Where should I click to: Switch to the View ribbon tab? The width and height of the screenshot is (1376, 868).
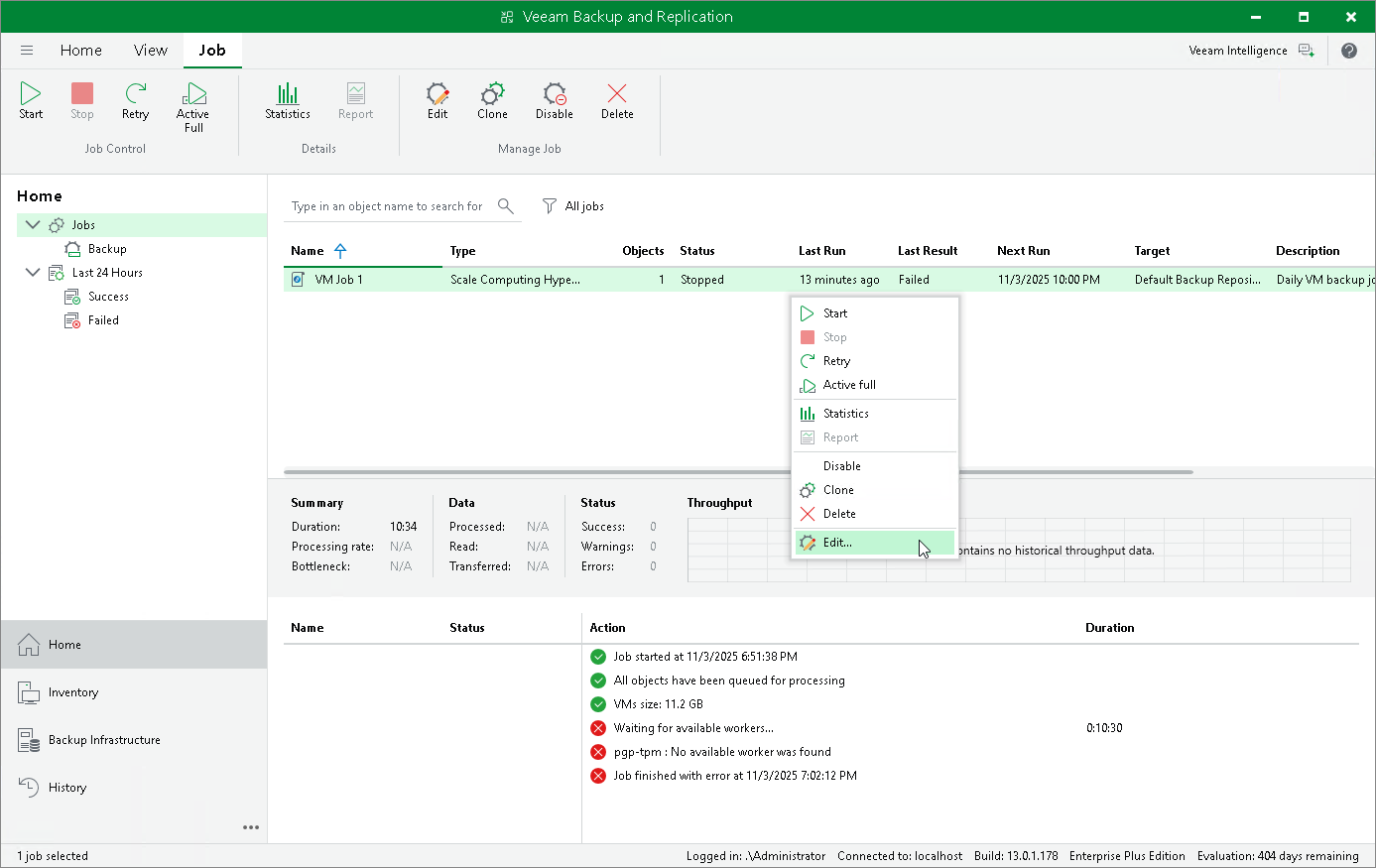click(x=151, y=51)
